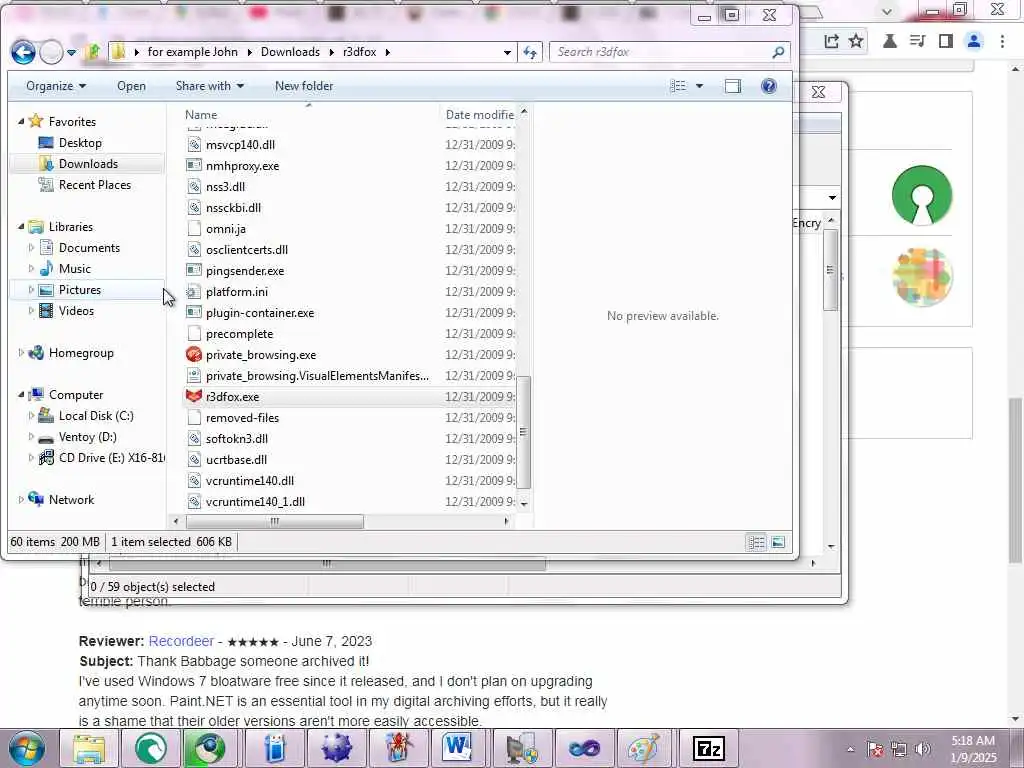Select the r3dfox.exe file icon
1024x768 pixels.
click(x=194, y=396)
